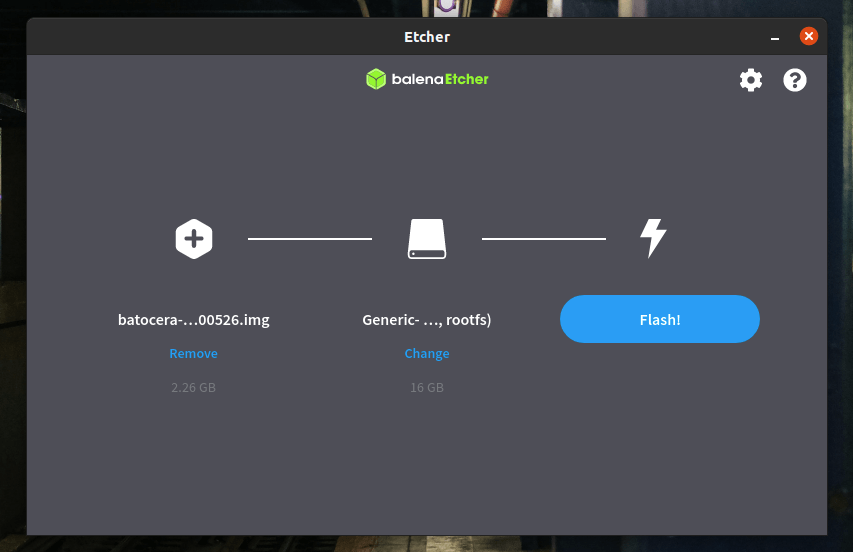Click the 2.26 GB image size text
Image resolution: width=853 pixels, height=552 pixels.
[193, 388]
